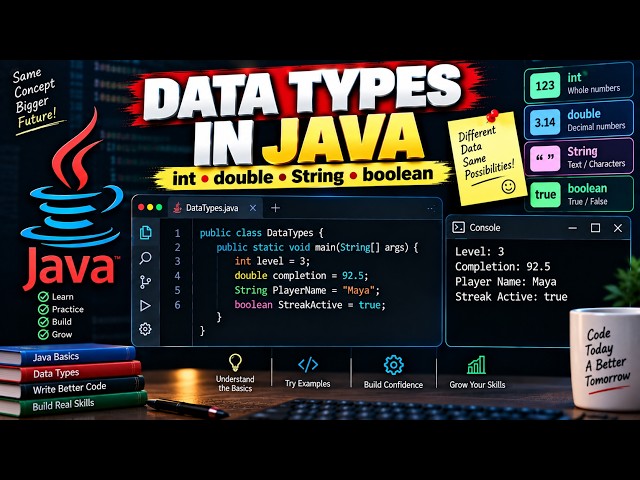Viewport: 640px width, 480px height.
Task: Toggle the Build checkmark
Action: point(43,322)
